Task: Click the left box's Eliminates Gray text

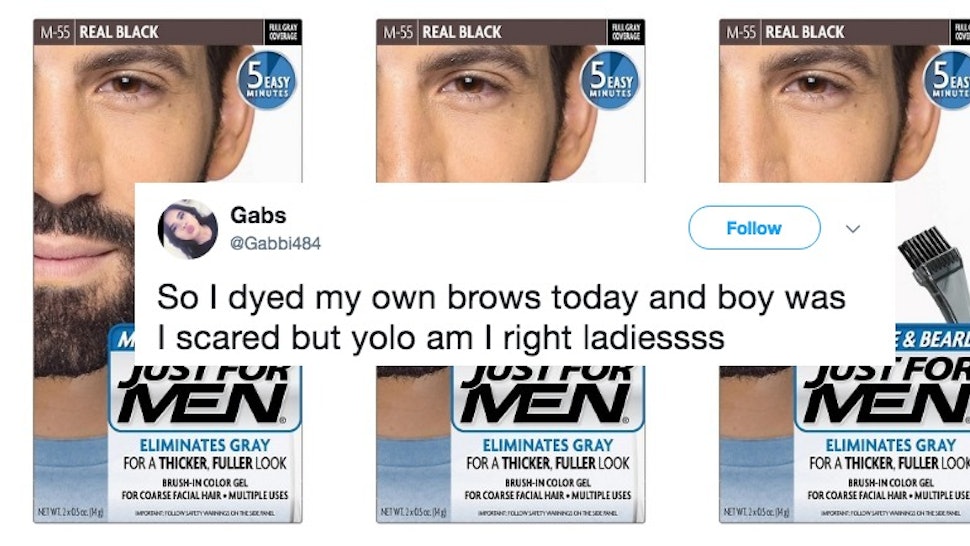Action: point(205,445)
